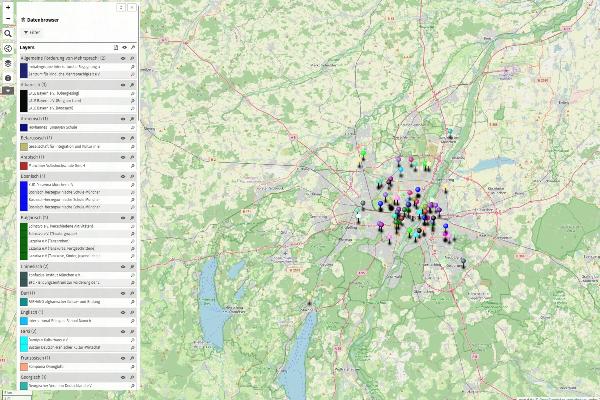Click the round dark icon below layers control

(x=8, y=78)
